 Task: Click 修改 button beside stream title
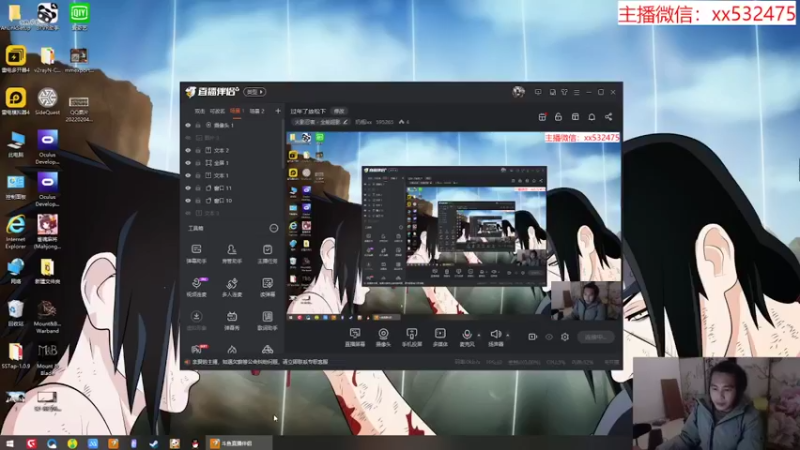[x=339, y=111]
